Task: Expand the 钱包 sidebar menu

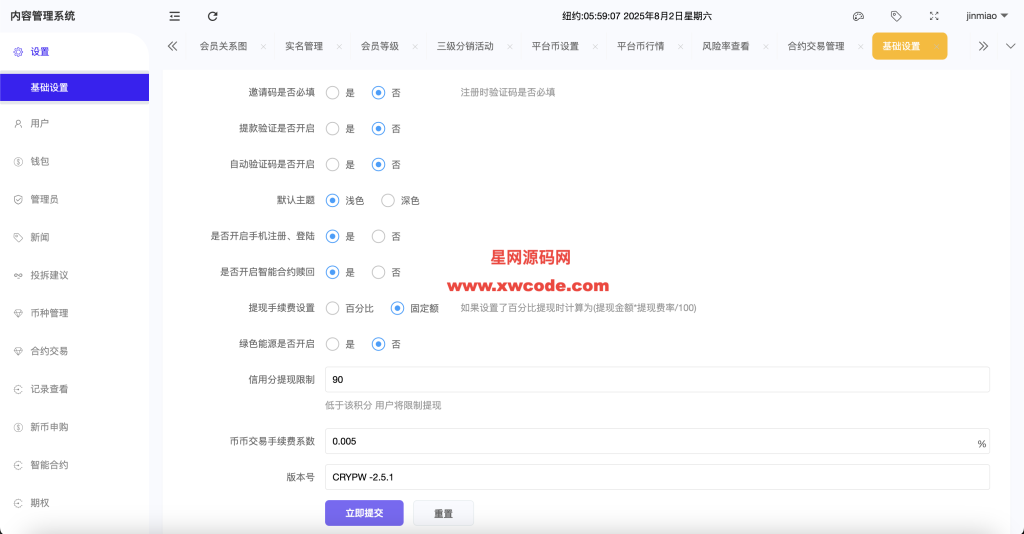Action: click(40, 161)
